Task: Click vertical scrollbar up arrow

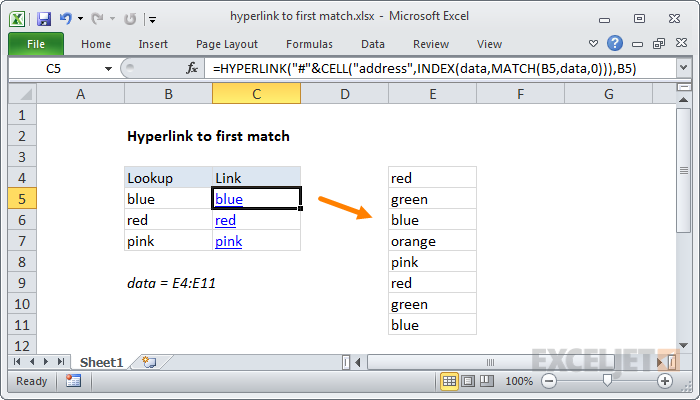Action: click(683, 100)
